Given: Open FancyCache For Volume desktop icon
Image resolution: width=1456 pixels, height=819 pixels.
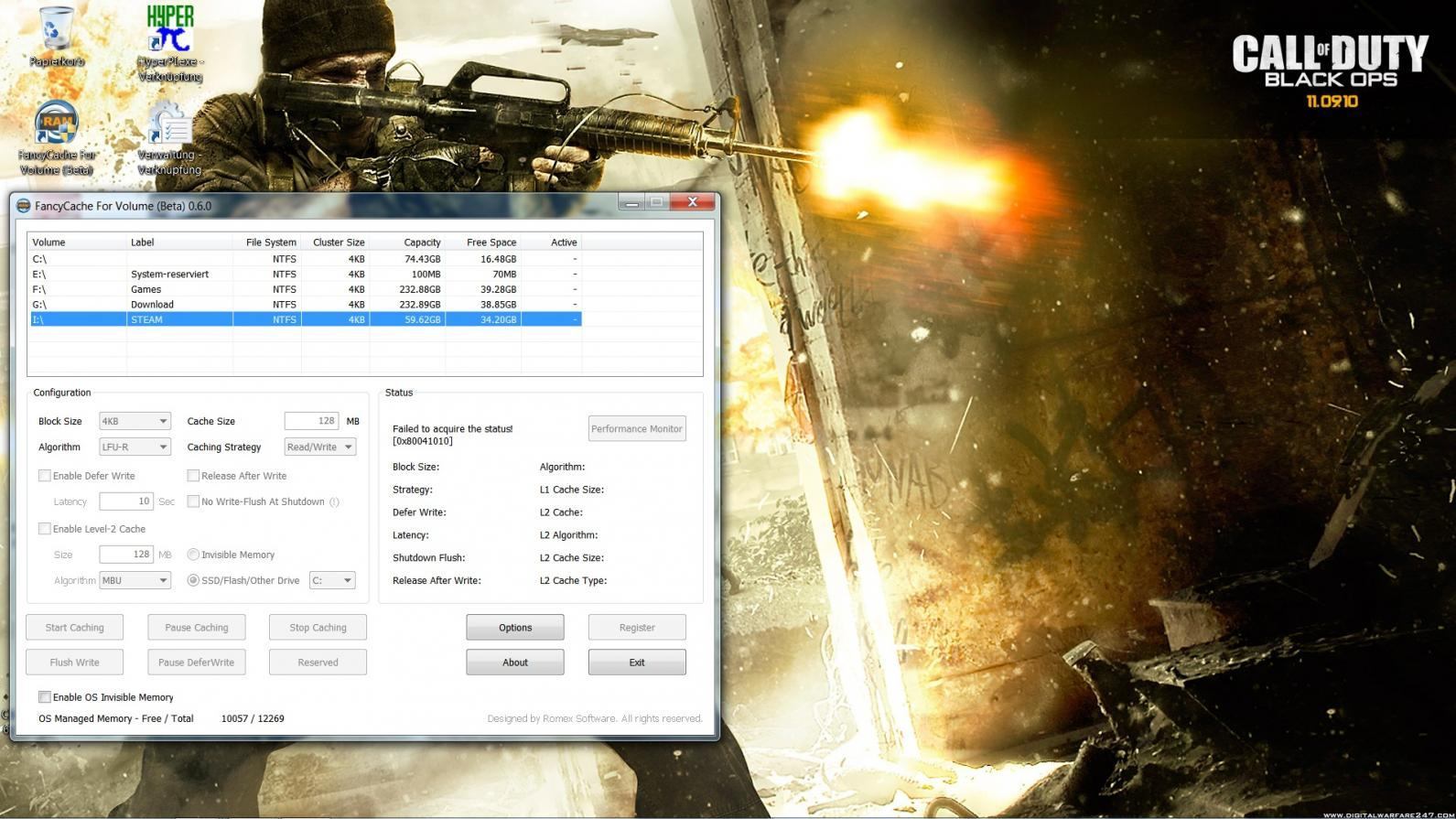Looking at the screenshot, I should coord(57,137).
